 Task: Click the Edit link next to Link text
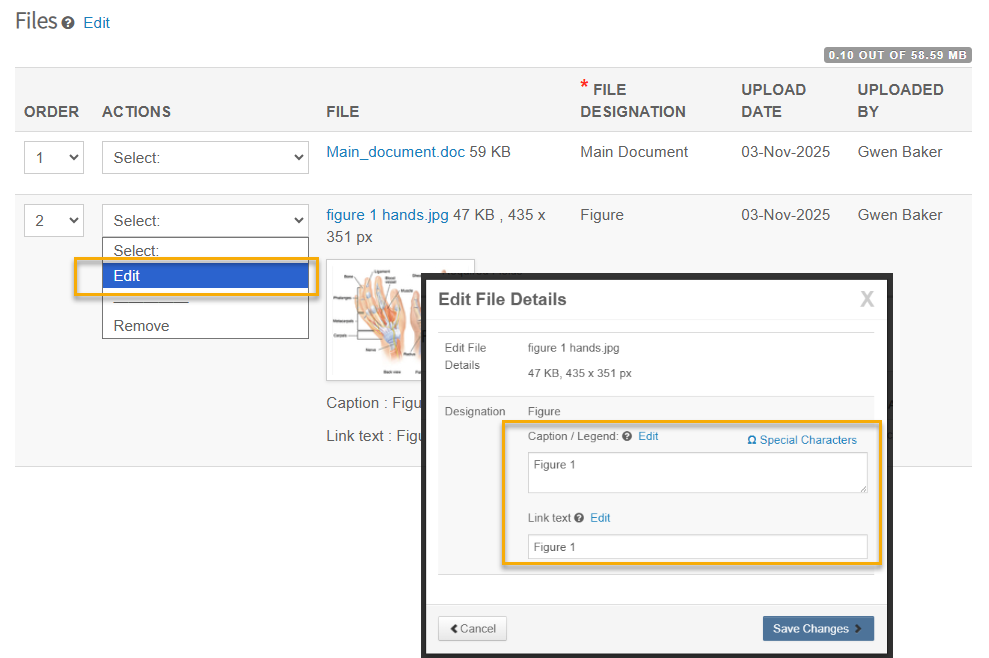point(600,518)
